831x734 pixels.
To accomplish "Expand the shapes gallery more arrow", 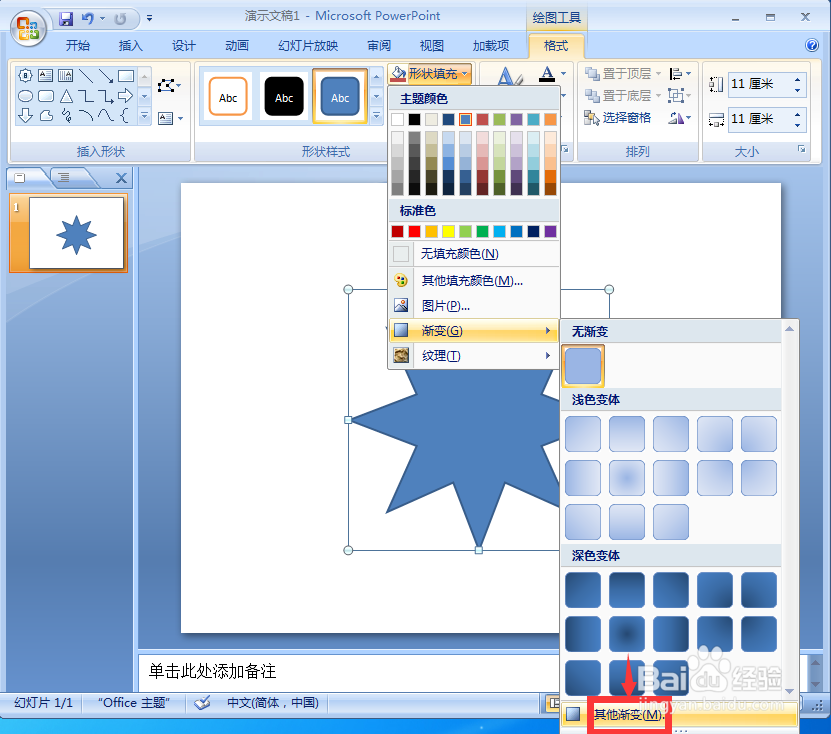I will [144, 116].
